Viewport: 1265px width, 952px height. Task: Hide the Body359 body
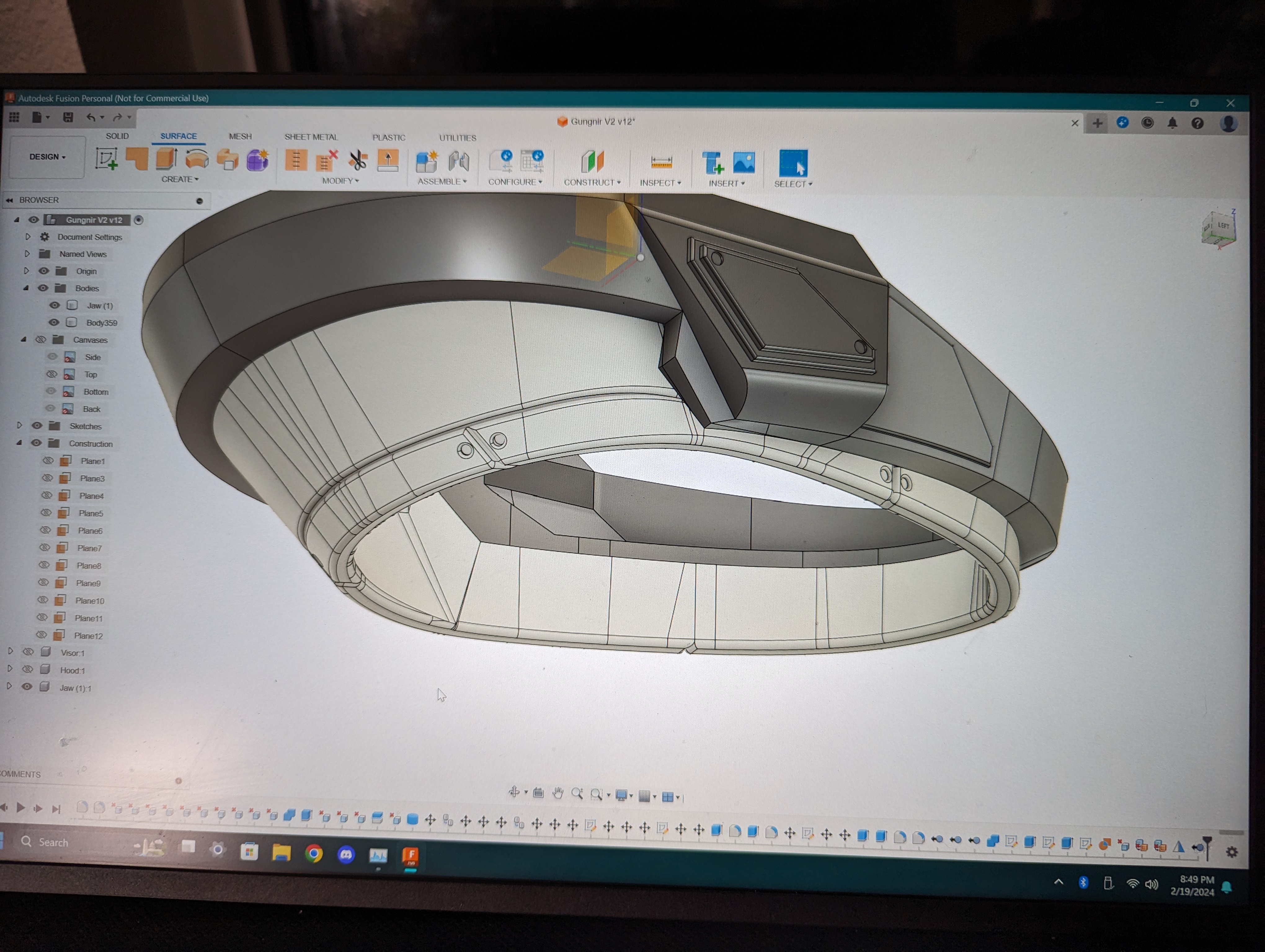click(x=54, y=322)
